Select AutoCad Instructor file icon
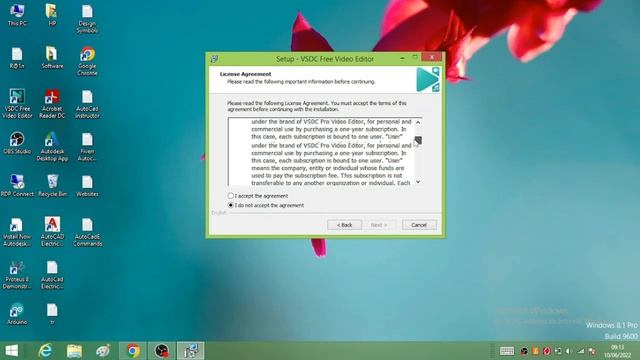 (x=87, y=104)
